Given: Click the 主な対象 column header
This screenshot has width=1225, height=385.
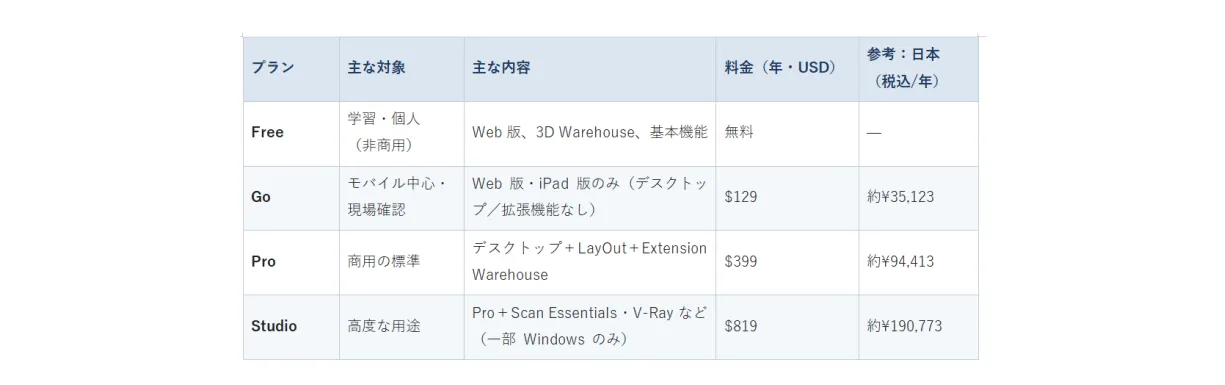Looking at the screenshot, I should pos(401,69).
